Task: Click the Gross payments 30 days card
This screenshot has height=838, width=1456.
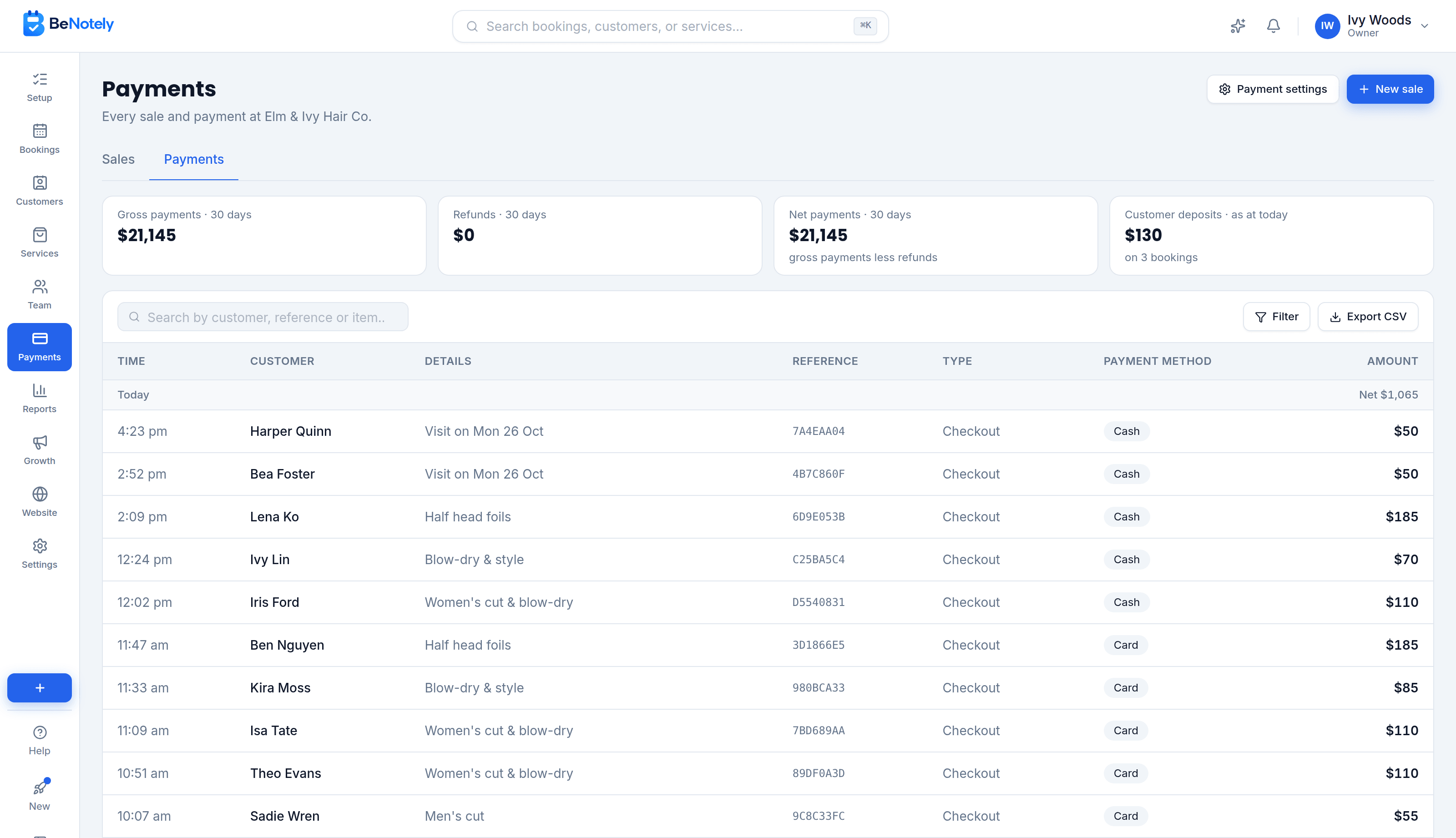Action: tap(264, 235)
